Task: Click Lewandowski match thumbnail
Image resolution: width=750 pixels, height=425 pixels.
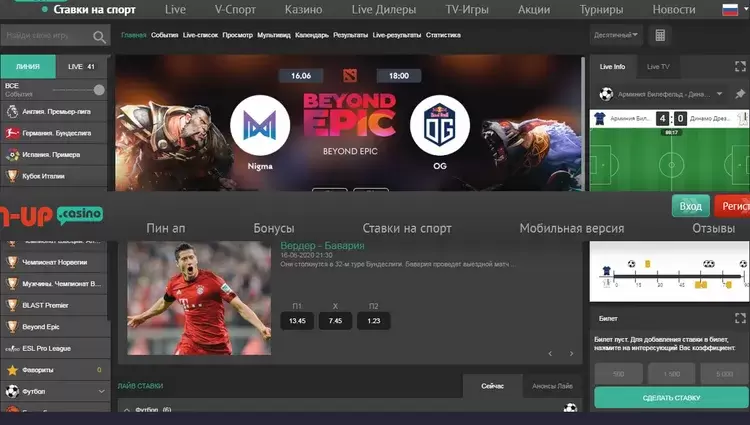Action: [x=199, y=298]
